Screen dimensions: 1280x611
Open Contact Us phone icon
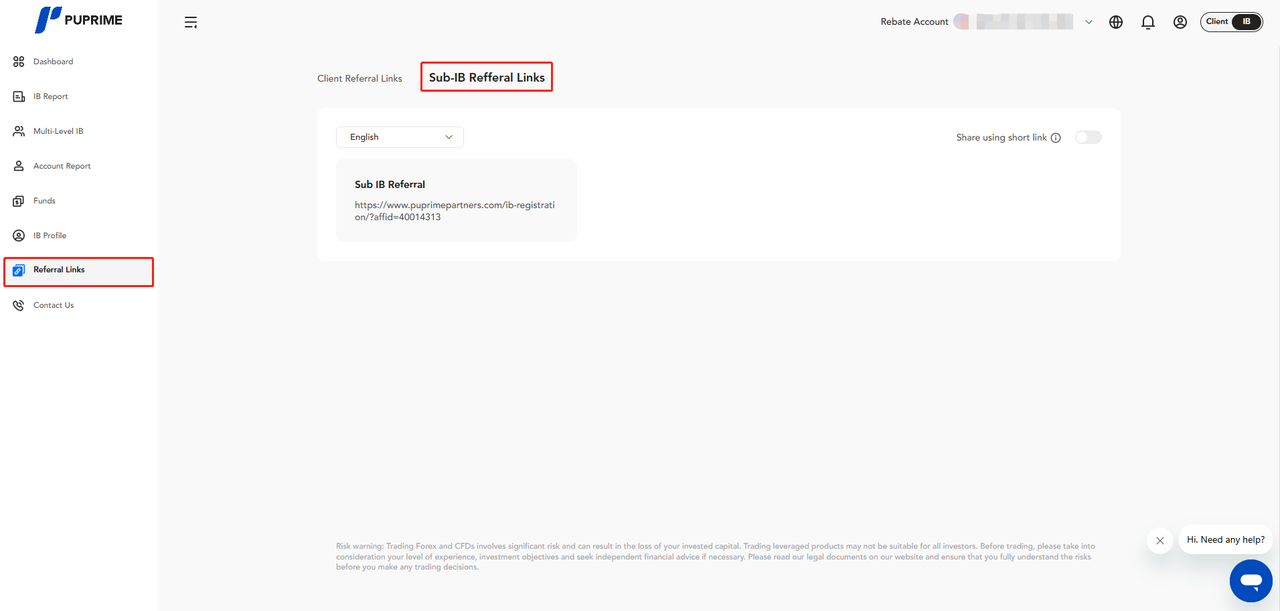18,305
